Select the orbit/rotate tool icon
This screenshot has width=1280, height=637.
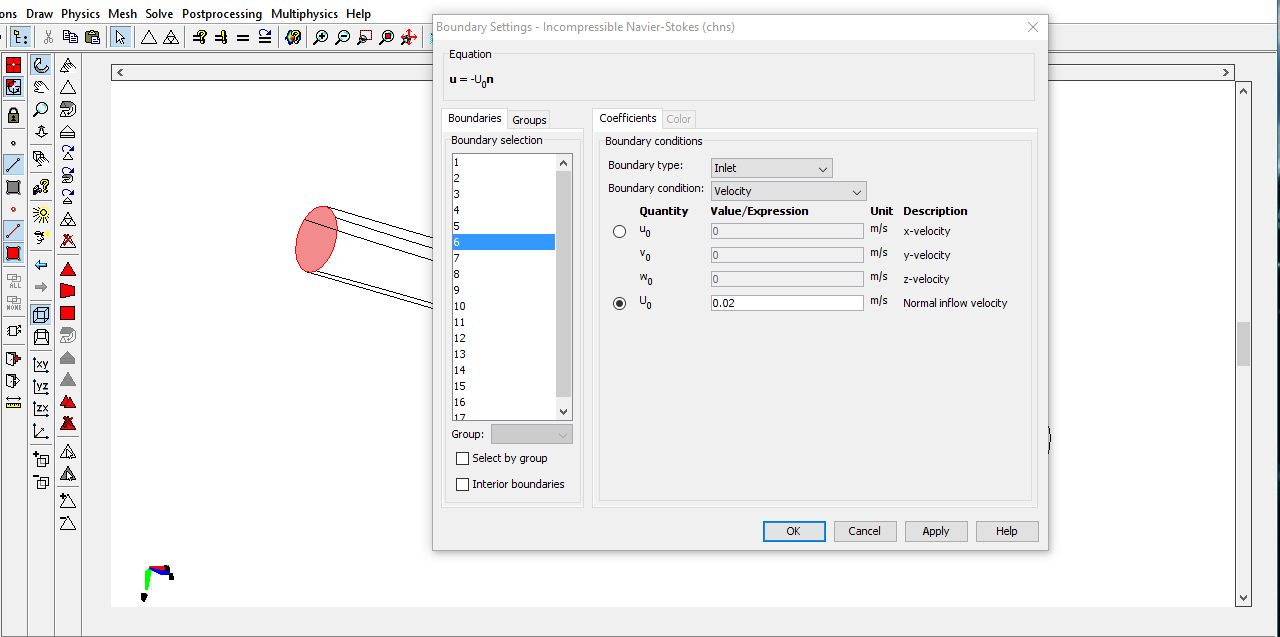coord(41,66)
